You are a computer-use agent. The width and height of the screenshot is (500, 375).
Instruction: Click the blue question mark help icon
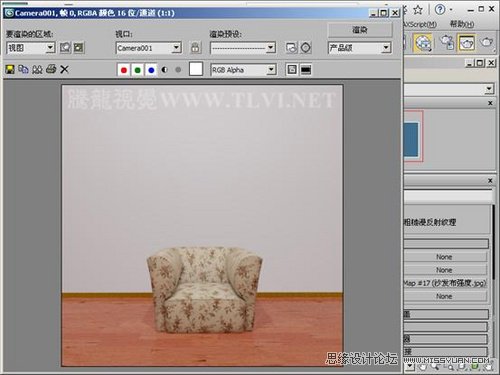click(440, 9)
